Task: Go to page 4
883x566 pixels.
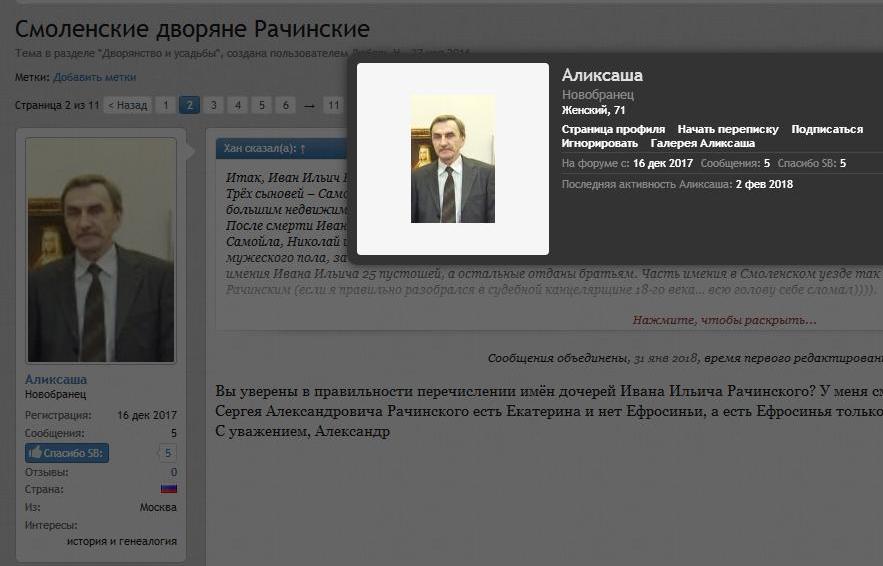Action: click(x=238, y=105)
